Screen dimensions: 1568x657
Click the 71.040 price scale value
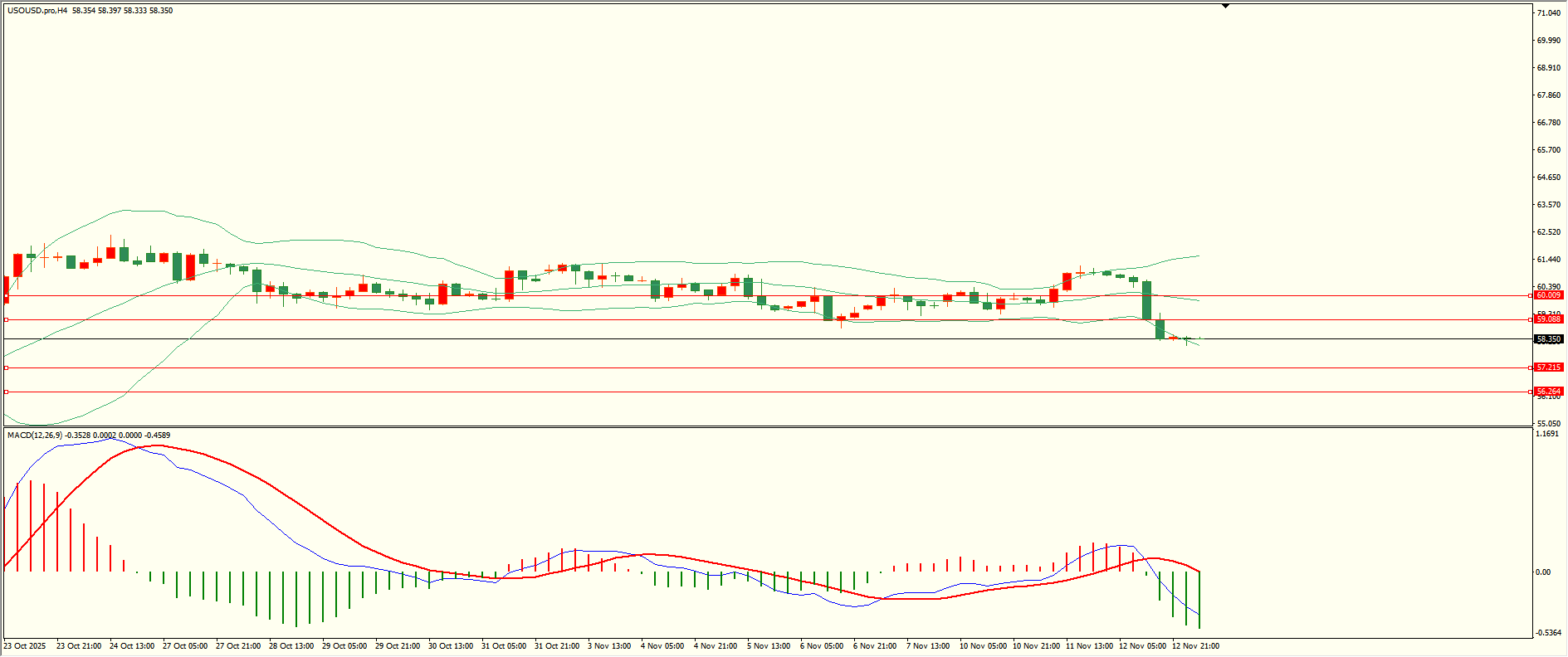pos(1549,13)
